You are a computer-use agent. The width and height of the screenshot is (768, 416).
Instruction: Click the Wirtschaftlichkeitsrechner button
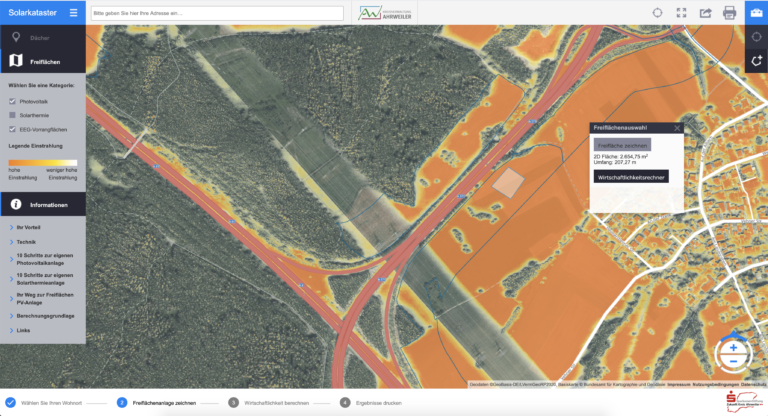[x=631, y=177]
